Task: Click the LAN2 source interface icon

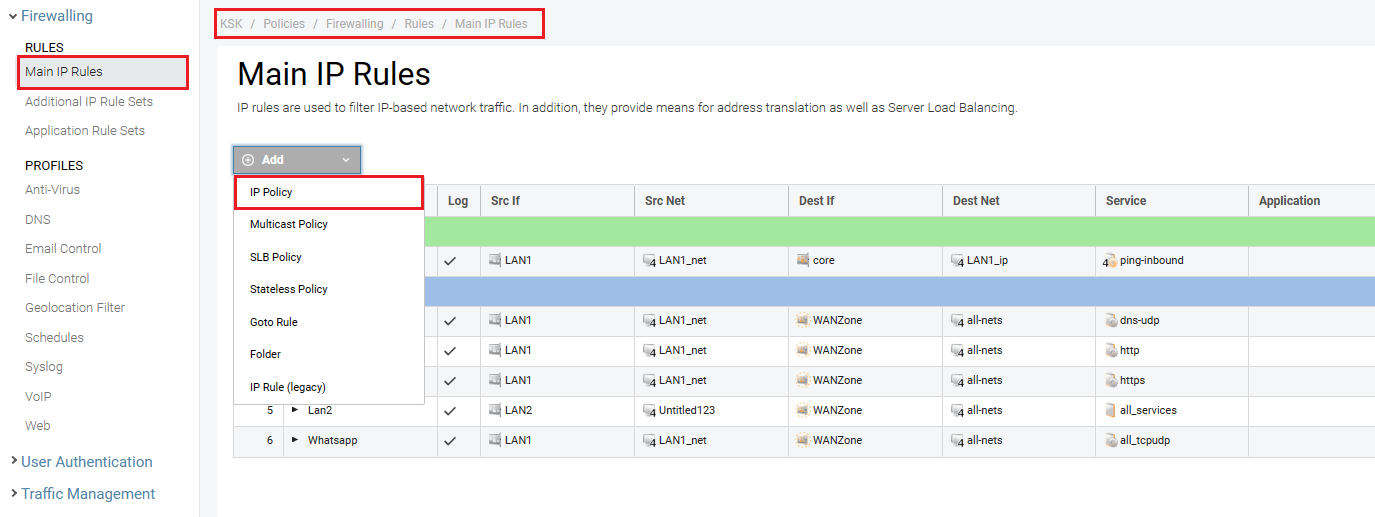Action: tap(495, 411)
